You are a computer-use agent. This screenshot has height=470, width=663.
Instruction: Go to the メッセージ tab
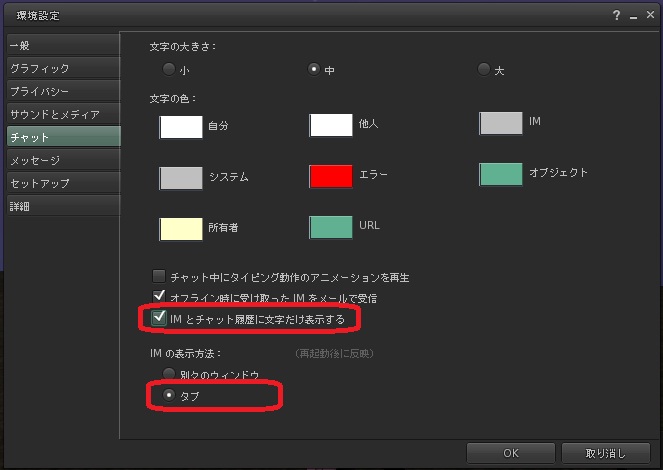(x=60, y=160)
